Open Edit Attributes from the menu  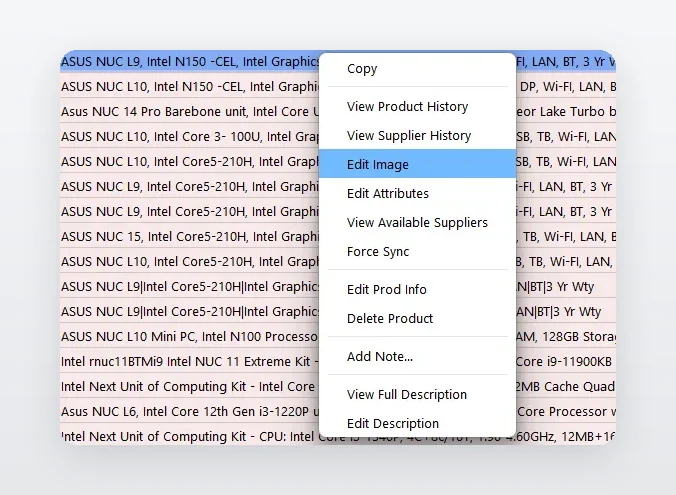coord(417,193)
